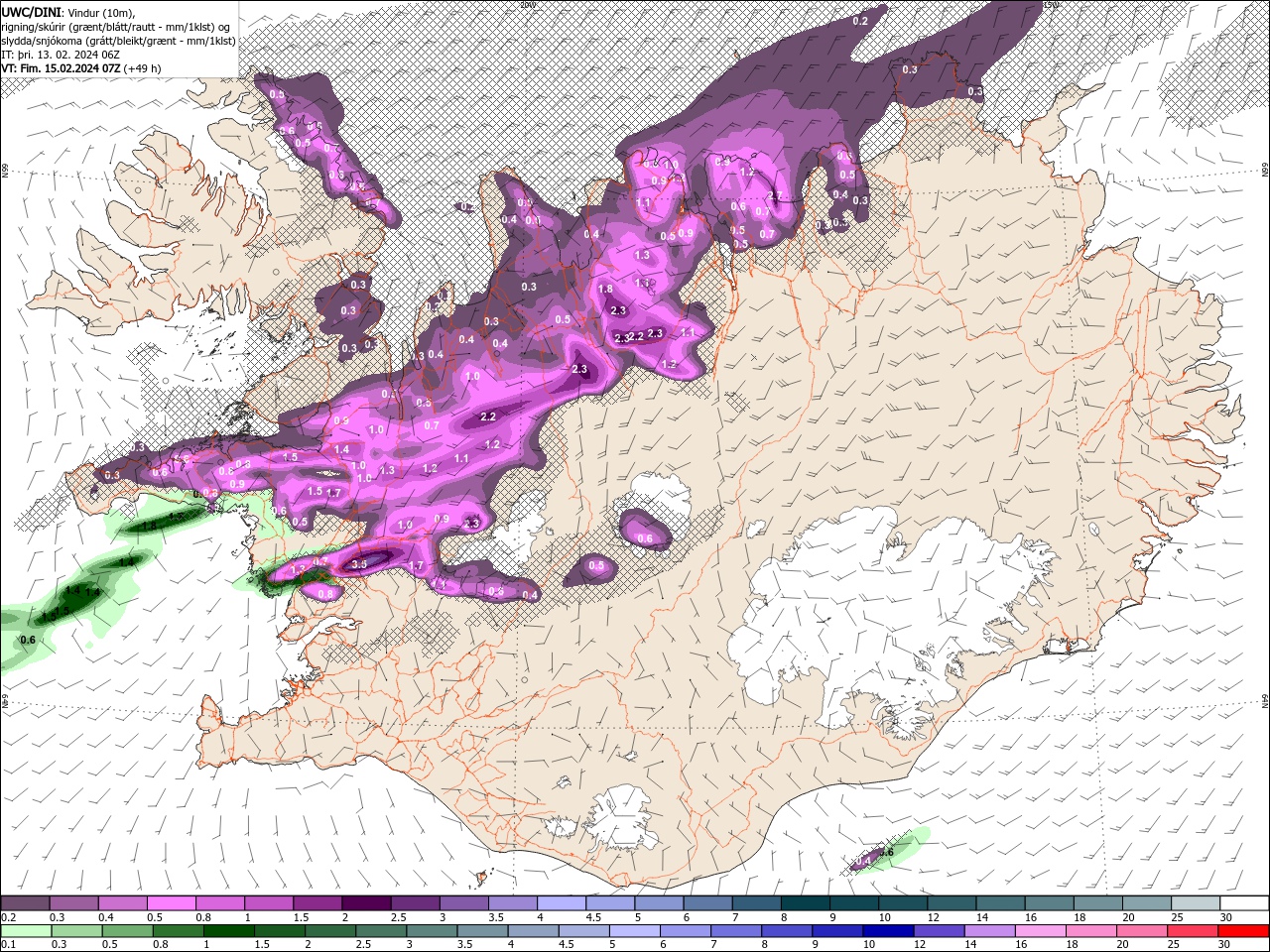Viewport: 1270px width, 952px height.
Task: Click the bottom-row legend swatch between 20 and 25
Action: [1141, 931]
